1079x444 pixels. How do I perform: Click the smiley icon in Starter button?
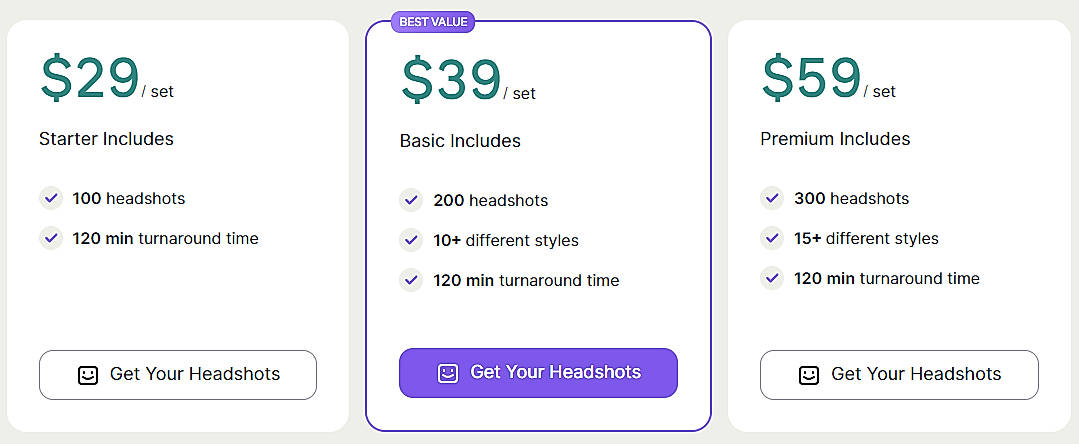(x=88, y=375)
